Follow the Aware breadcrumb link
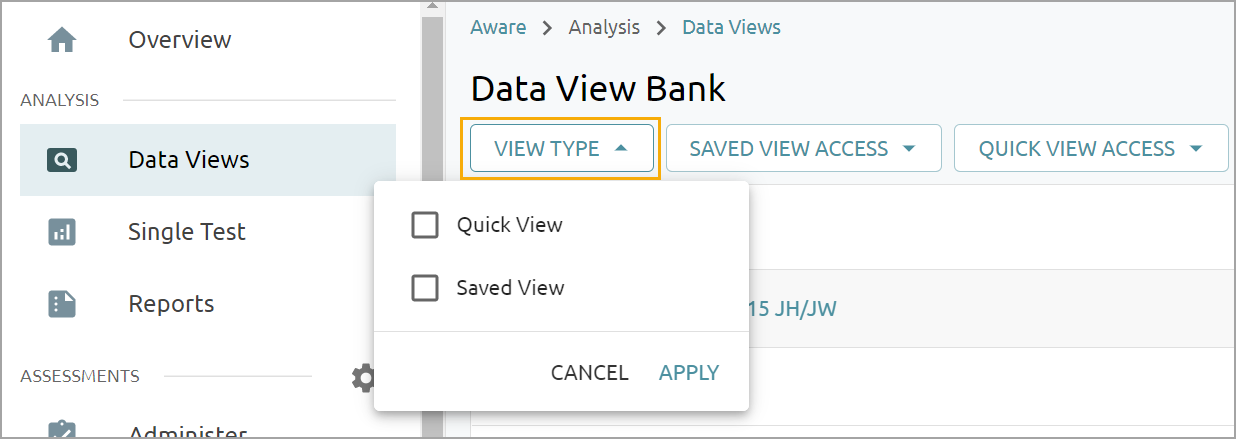The width and height of the screenshot is (1236, 439). pos(498,28)
